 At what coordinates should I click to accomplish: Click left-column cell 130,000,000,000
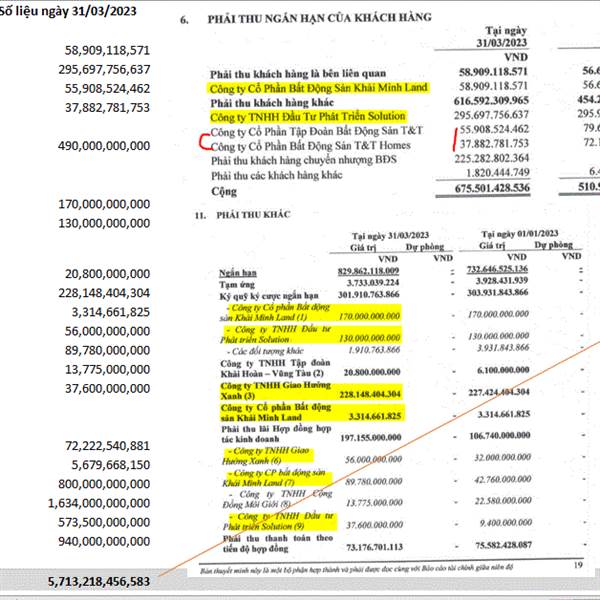pos(104,223)
